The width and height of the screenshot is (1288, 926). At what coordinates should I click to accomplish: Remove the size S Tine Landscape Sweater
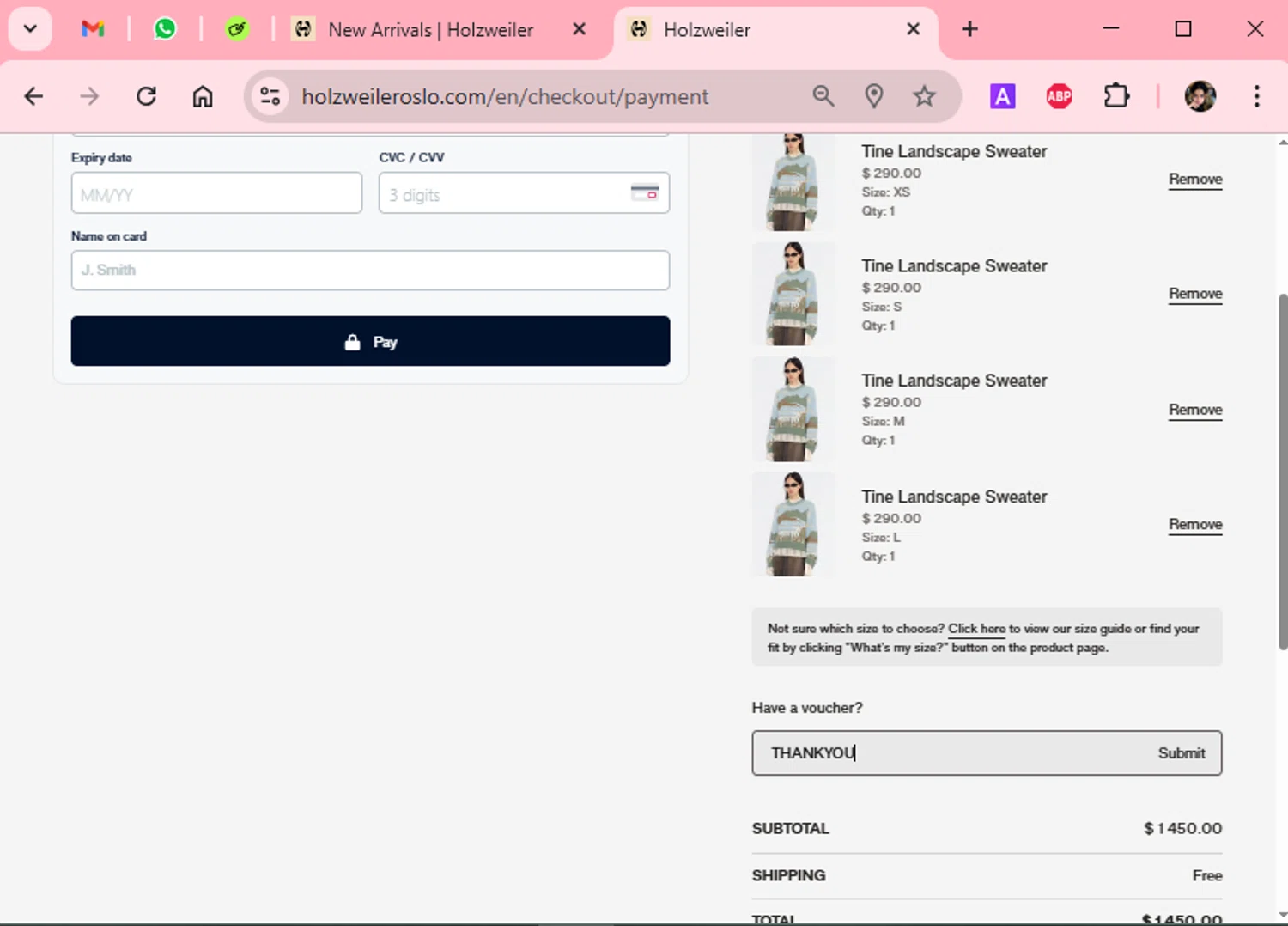(1195, 294)
